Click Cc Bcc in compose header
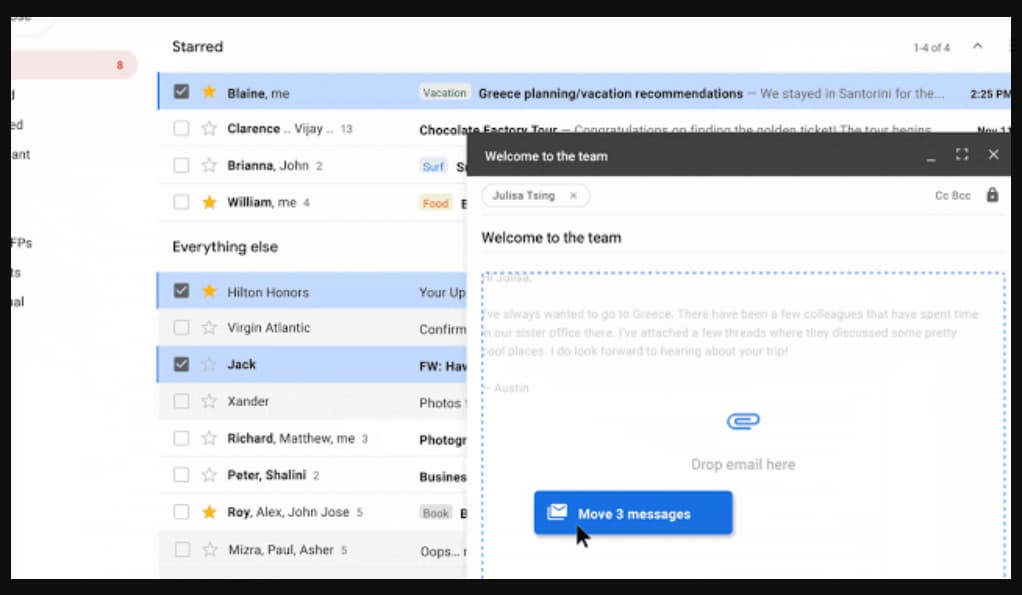1022x595 pixels. pyautogui.click(x=952, y=196)
